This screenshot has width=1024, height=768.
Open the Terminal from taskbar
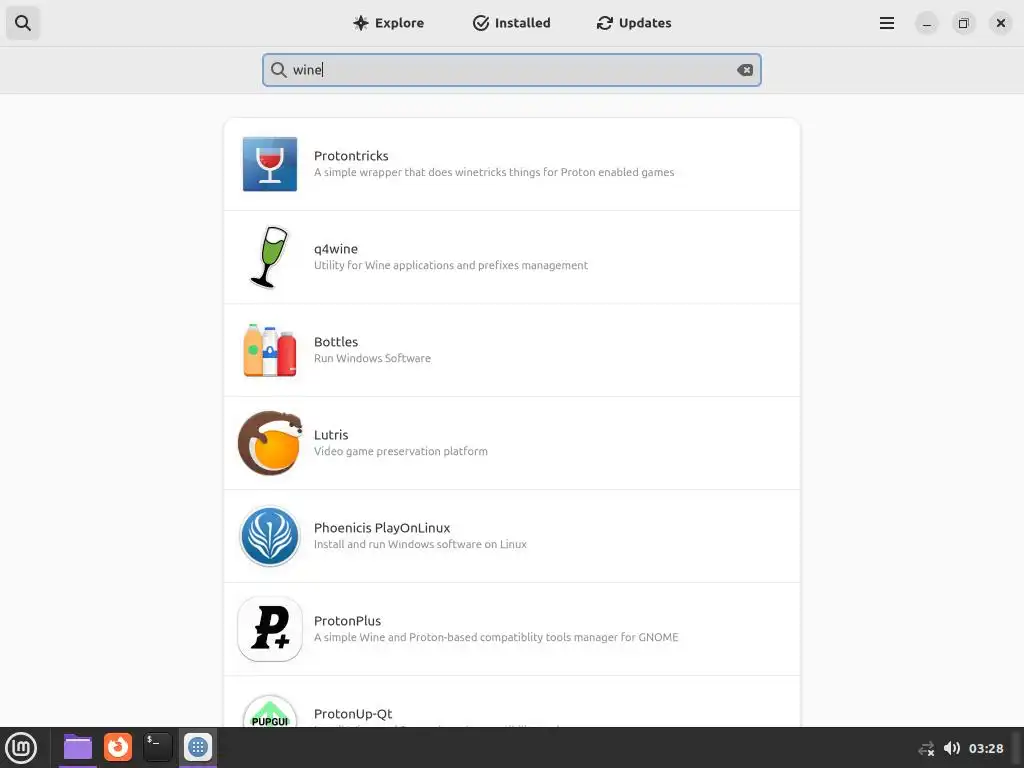pos(157,747)
